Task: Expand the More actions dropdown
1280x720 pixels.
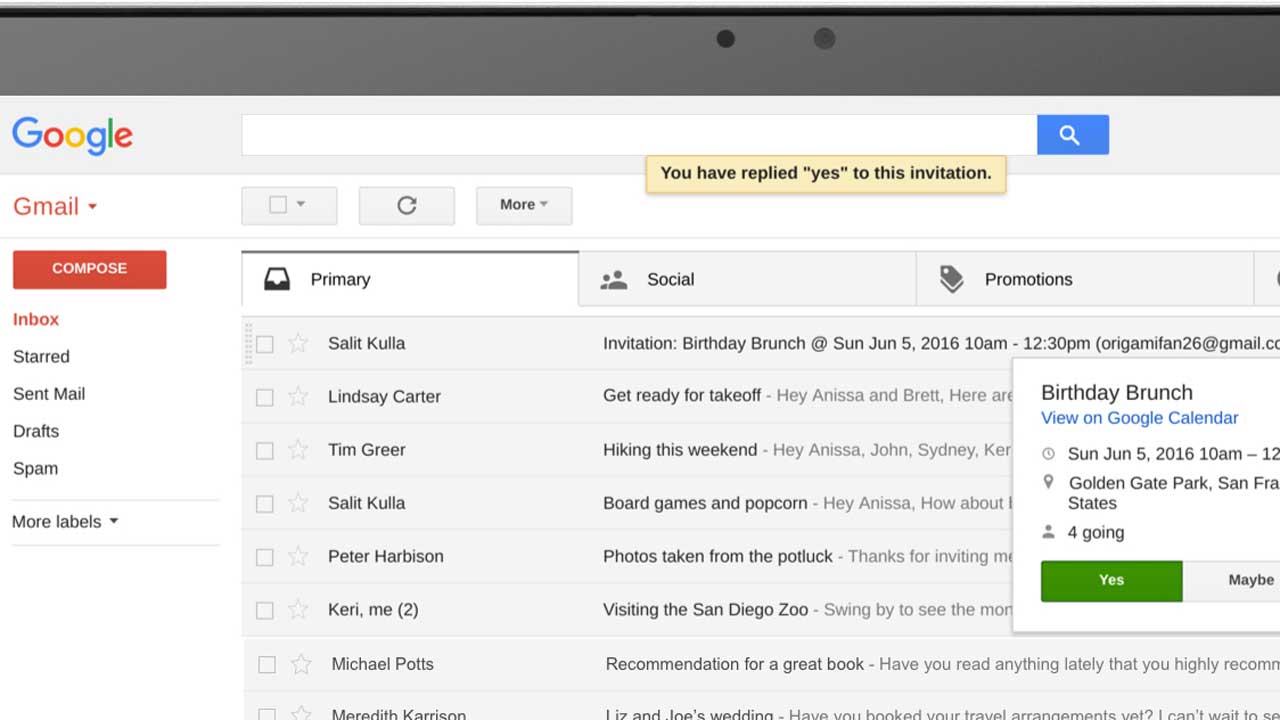Action: pos(524,205)
